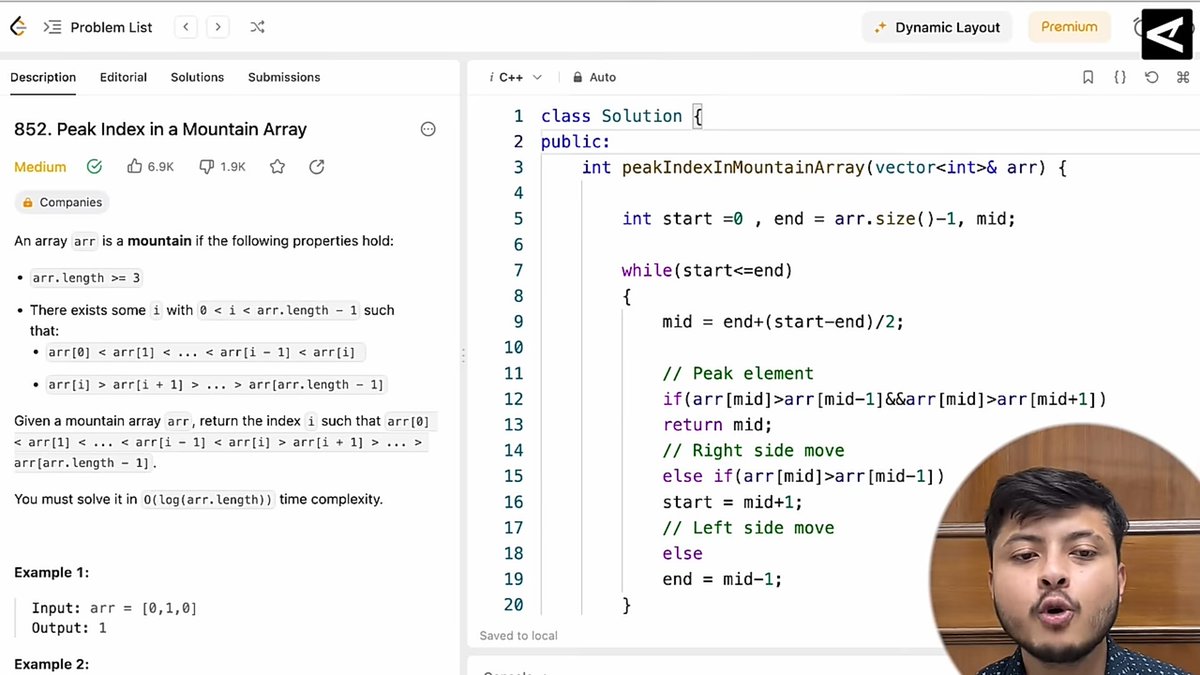Screen dimensions: 1200x675
Task: Navigate to next problem with right arrow
Action: pyautogui.click(x=218, y=27)
